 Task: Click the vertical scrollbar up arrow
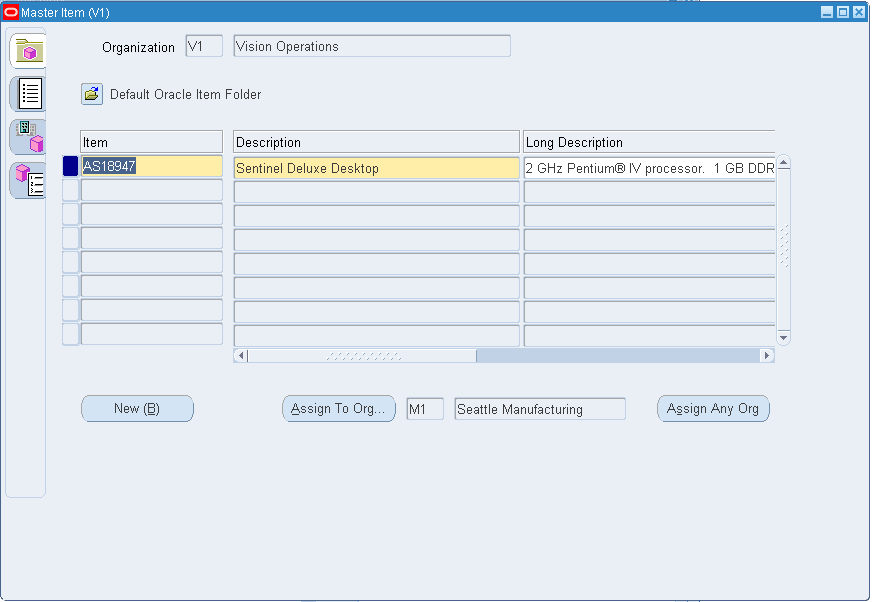[x=784, y=162]
